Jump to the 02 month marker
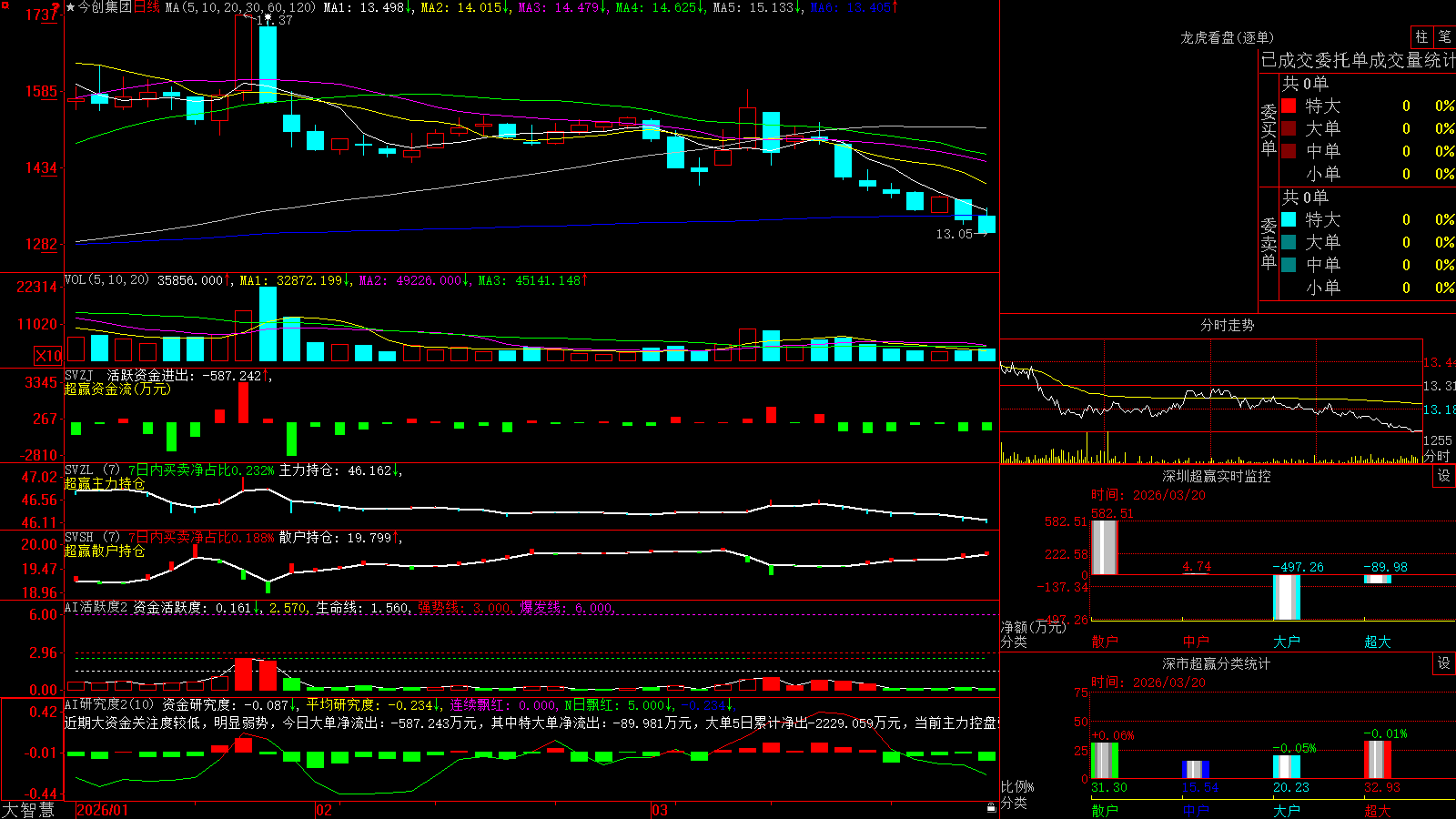Image resolution: width=1456 pixels, height=819 pixels. pos(323,810)
